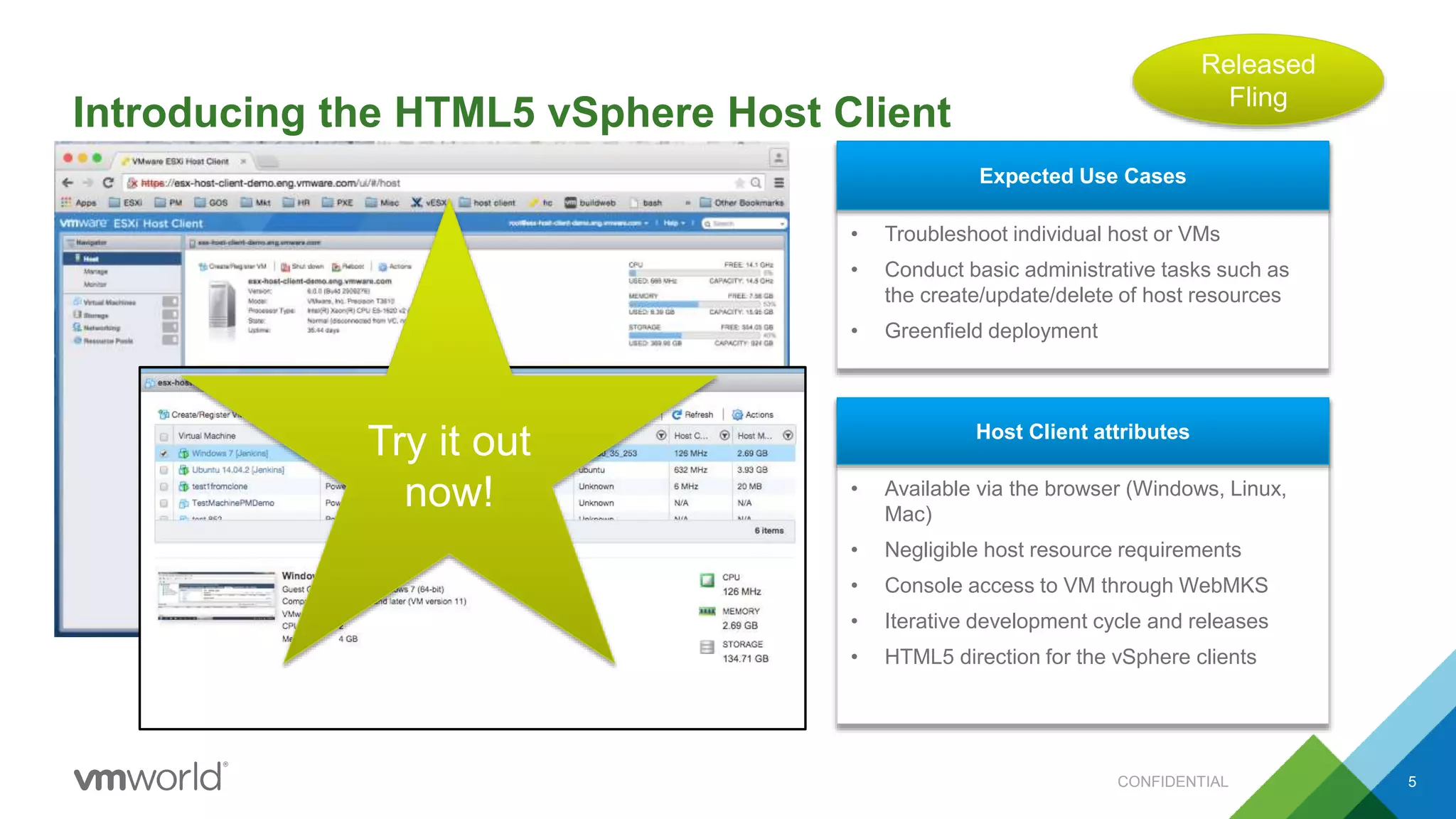Bookmark the page with the star icon
Image resolution: width=1456 pixels, height=819 pixels.
(x=740, y=183)
